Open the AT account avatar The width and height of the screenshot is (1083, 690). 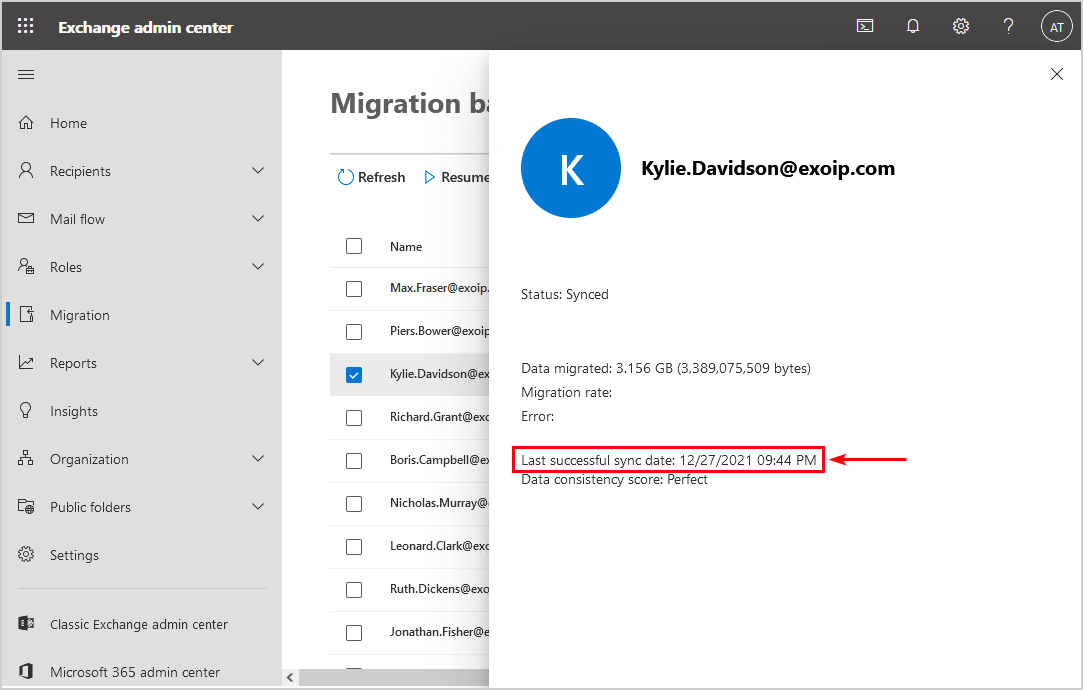[x=1056, y=25]
